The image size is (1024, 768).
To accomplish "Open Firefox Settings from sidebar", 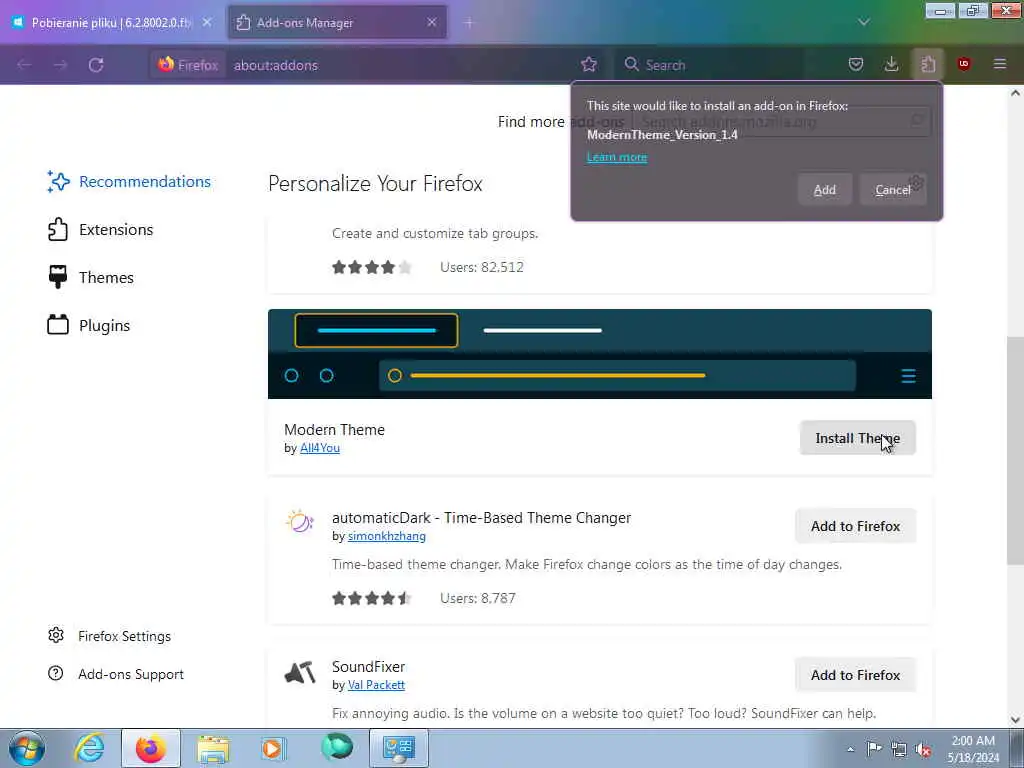I will coord(109,636).
